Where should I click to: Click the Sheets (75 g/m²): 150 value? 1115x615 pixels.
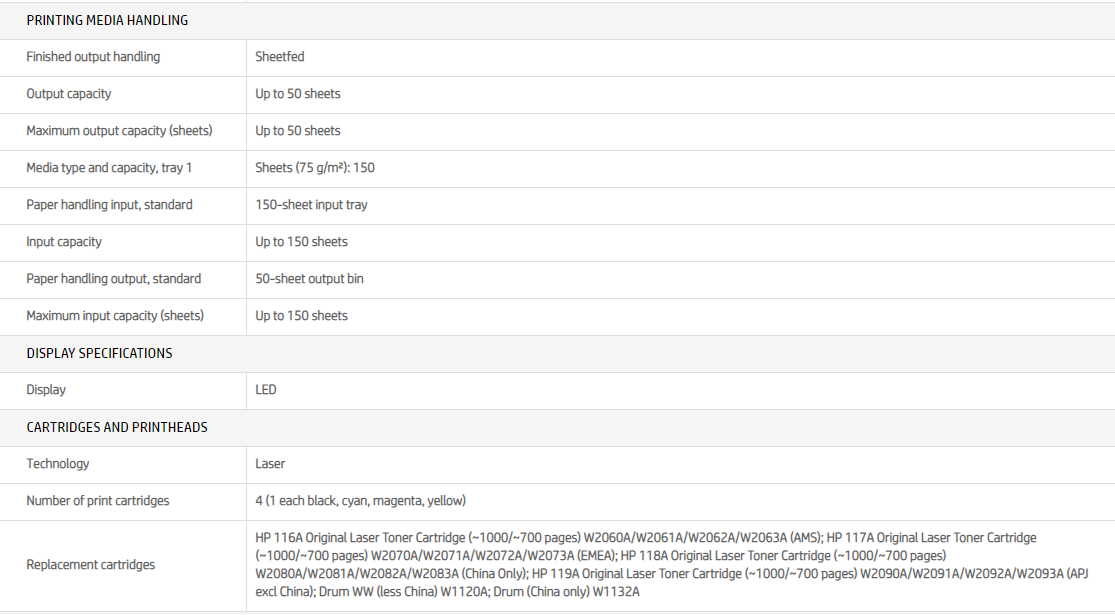click(315, 168)
